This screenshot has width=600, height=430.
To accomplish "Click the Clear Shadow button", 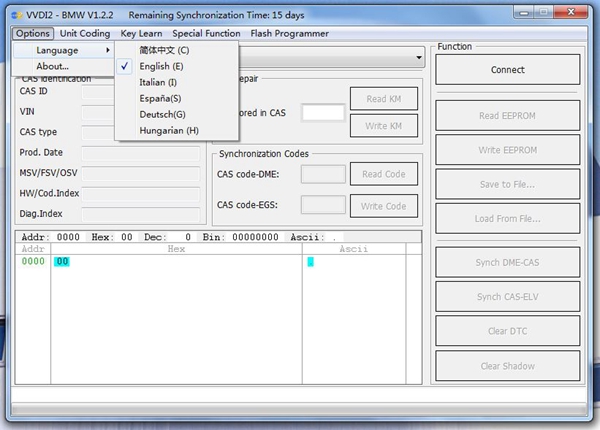I will click(x=507, y=366).
